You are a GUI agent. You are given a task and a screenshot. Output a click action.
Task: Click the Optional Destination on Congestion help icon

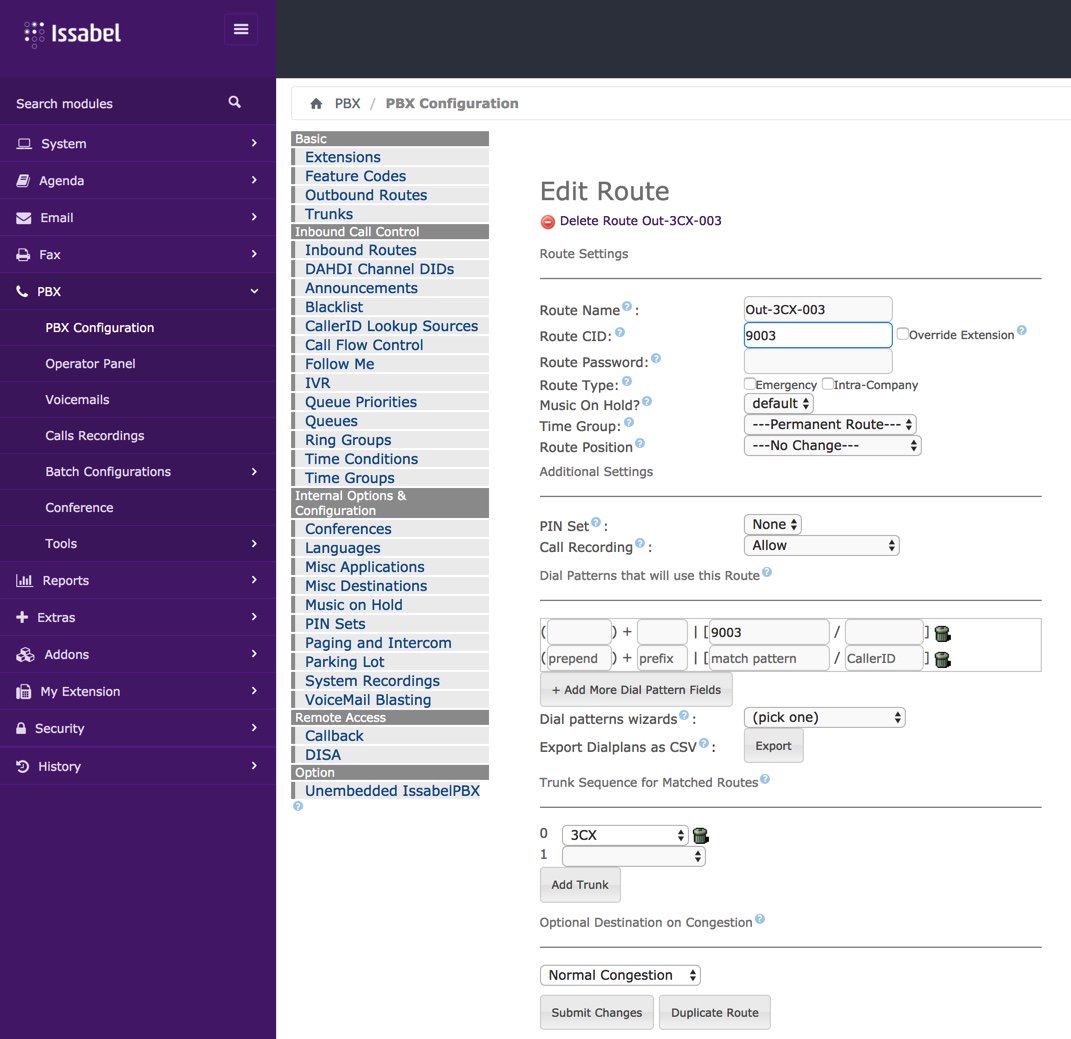click(760, 919)
